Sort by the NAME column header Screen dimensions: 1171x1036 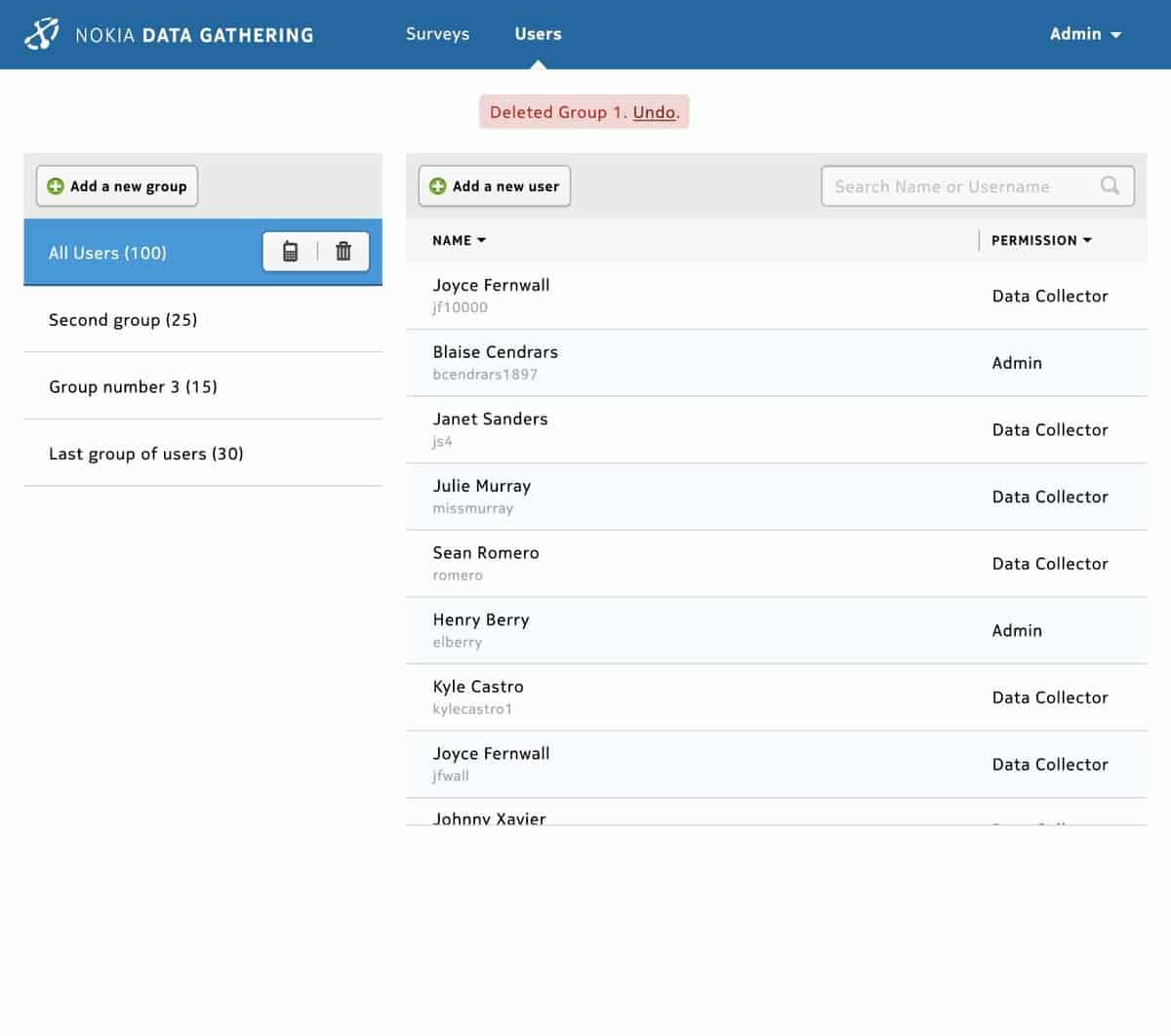[x=460, y=240]
